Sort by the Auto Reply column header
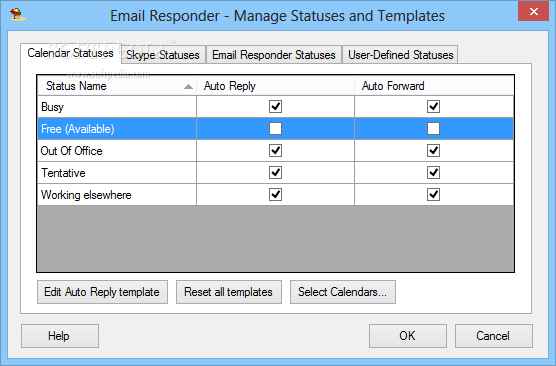Viewport: 556px width, 366px height. click(x=276, y=86)
